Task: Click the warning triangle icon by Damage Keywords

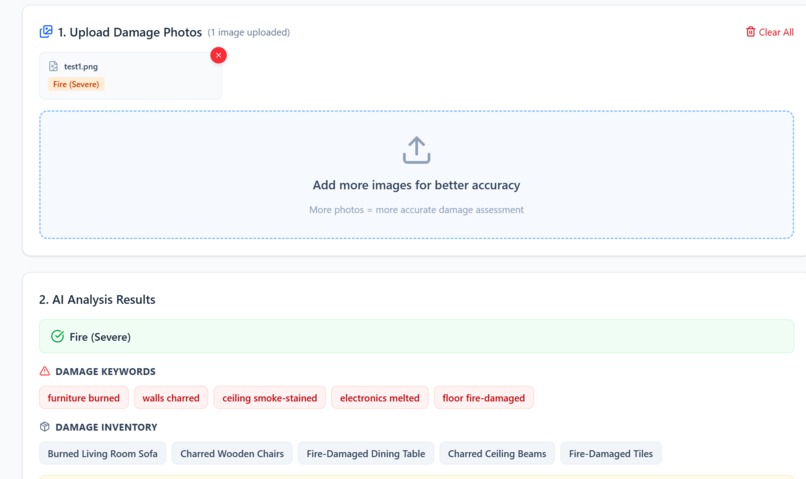Action: (45, 371)
